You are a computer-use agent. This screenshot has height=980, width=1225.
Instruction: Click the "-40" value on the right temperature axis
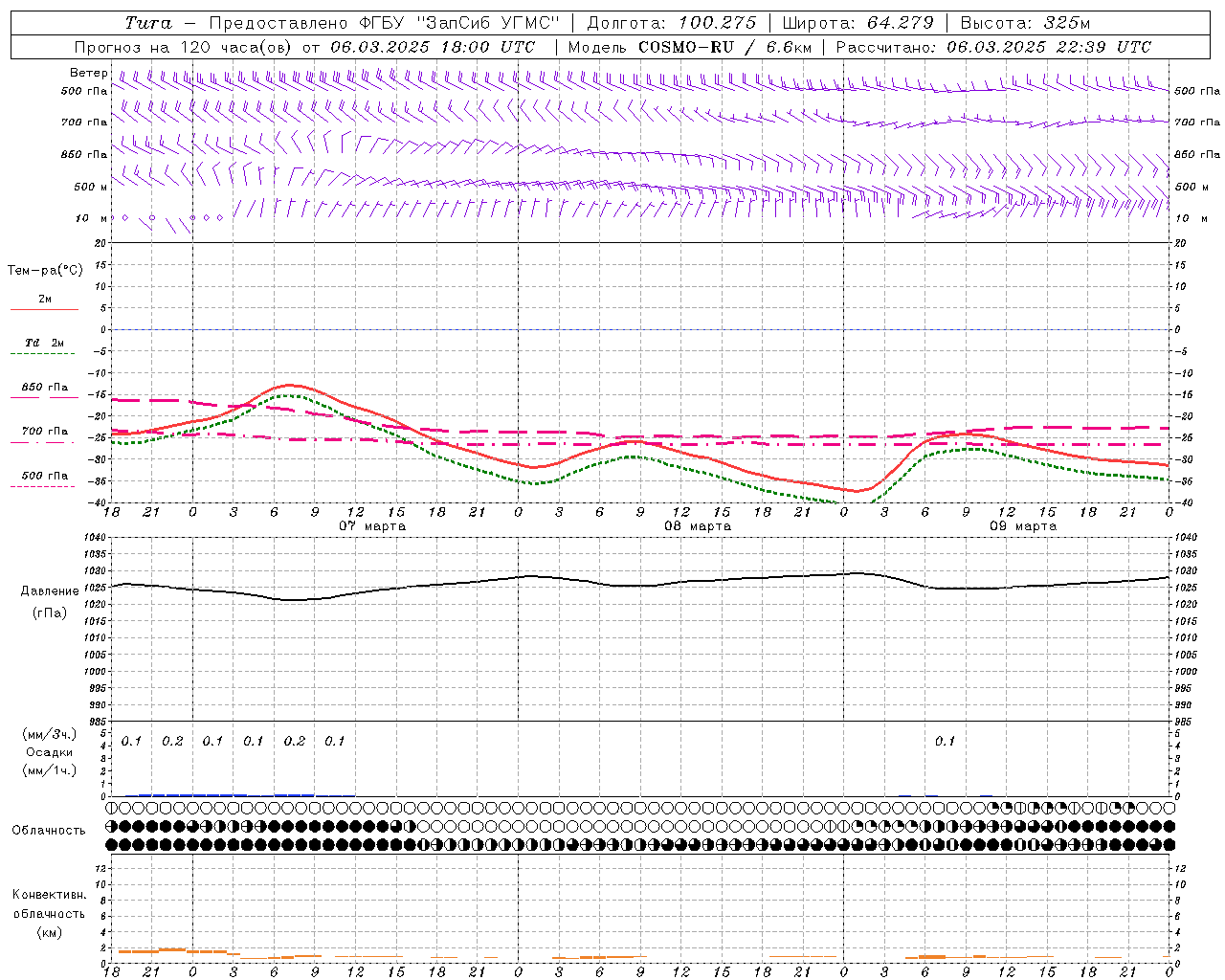click(x=1185, y=503)
